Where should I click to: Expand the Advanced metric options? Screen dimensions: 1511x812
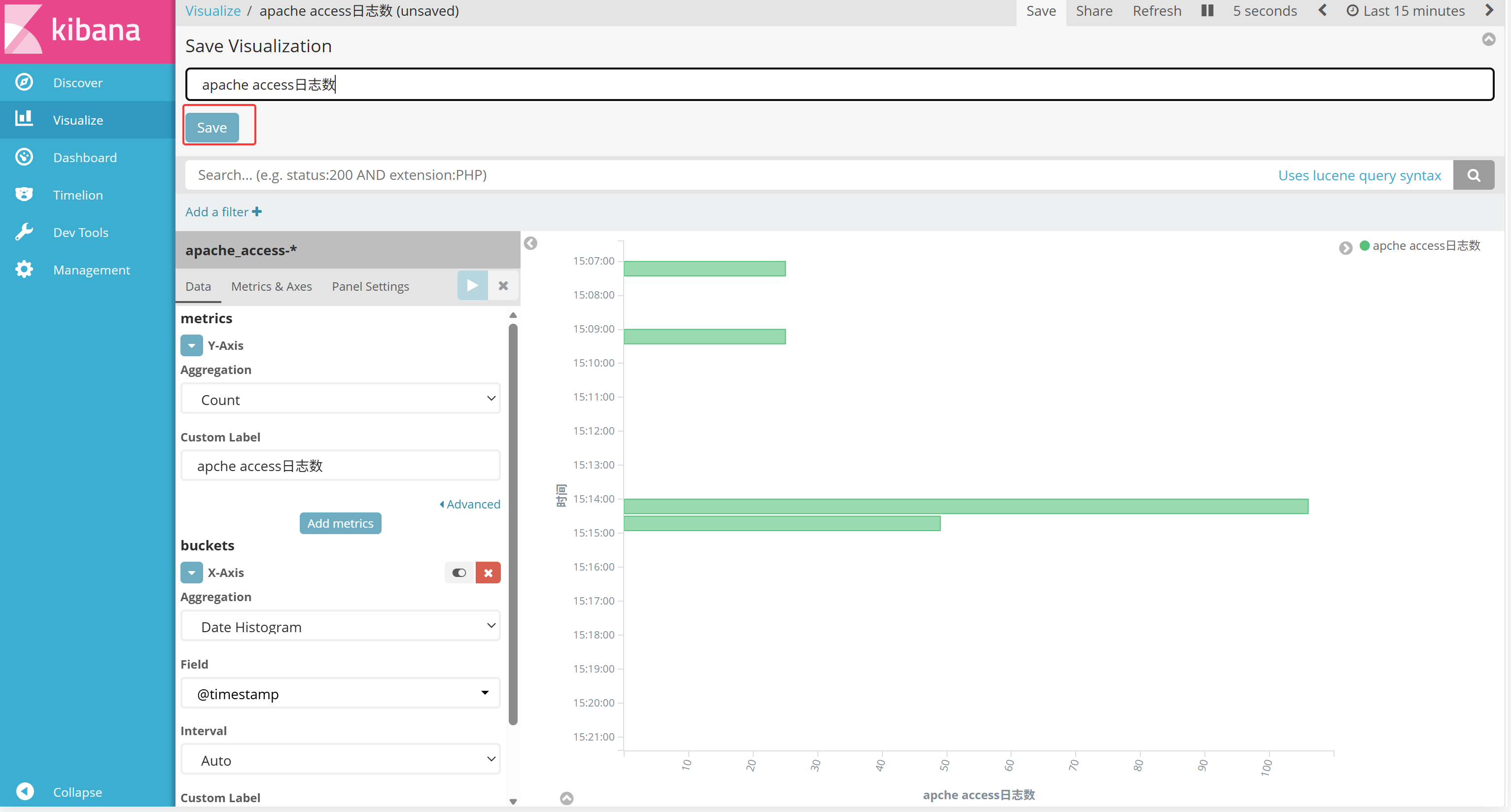click(470, 504)
